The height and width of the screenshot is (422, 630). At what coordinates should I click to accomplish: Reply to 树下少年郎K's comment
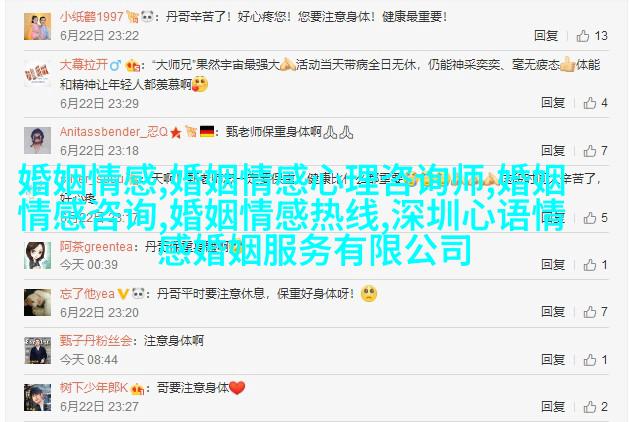(553, 407)
